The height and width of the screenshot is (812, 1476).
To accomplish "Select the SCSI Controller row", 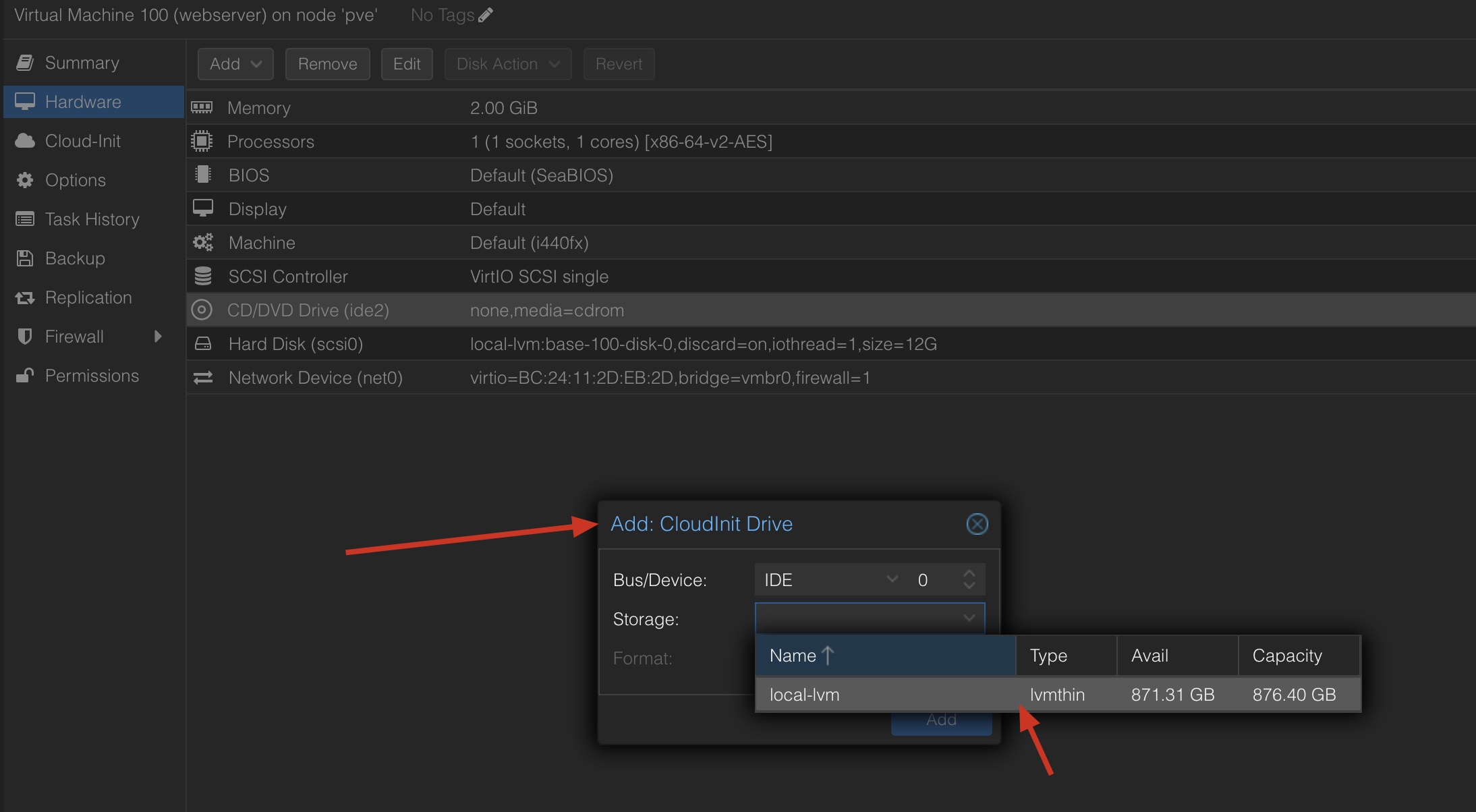I will click(831, 277).
